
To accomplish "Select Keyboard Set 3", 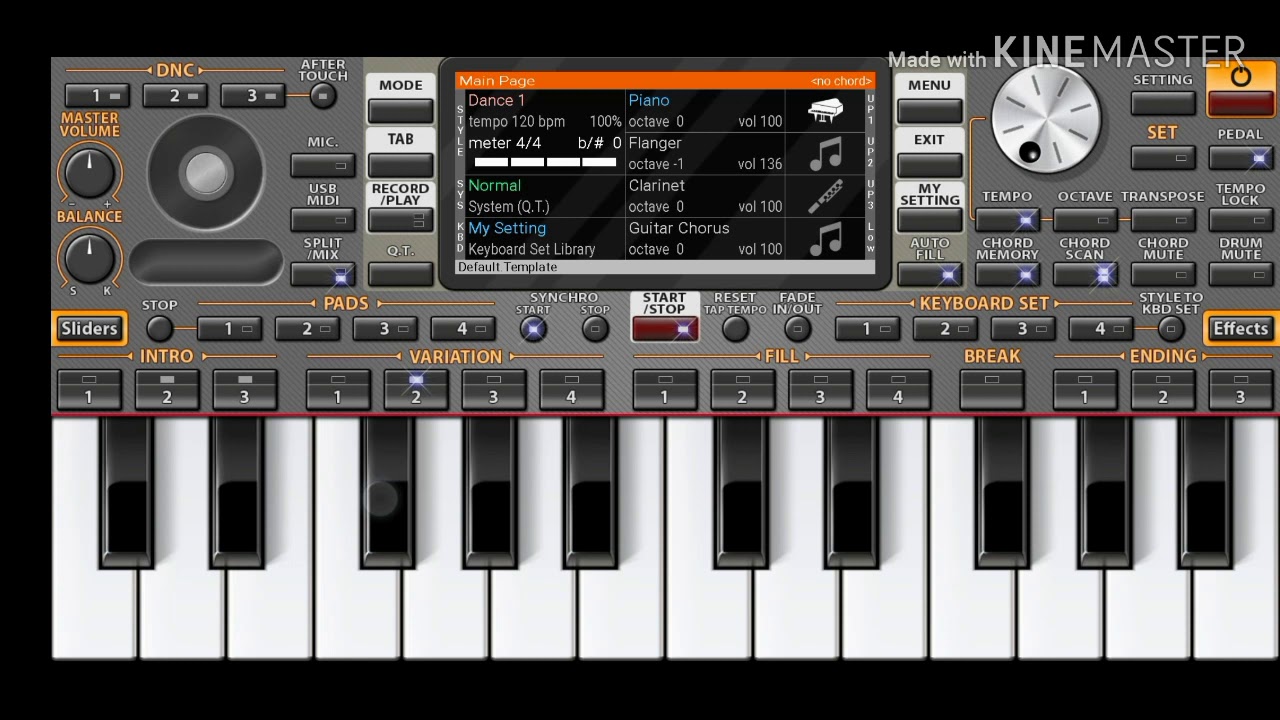I will 1023,329.
